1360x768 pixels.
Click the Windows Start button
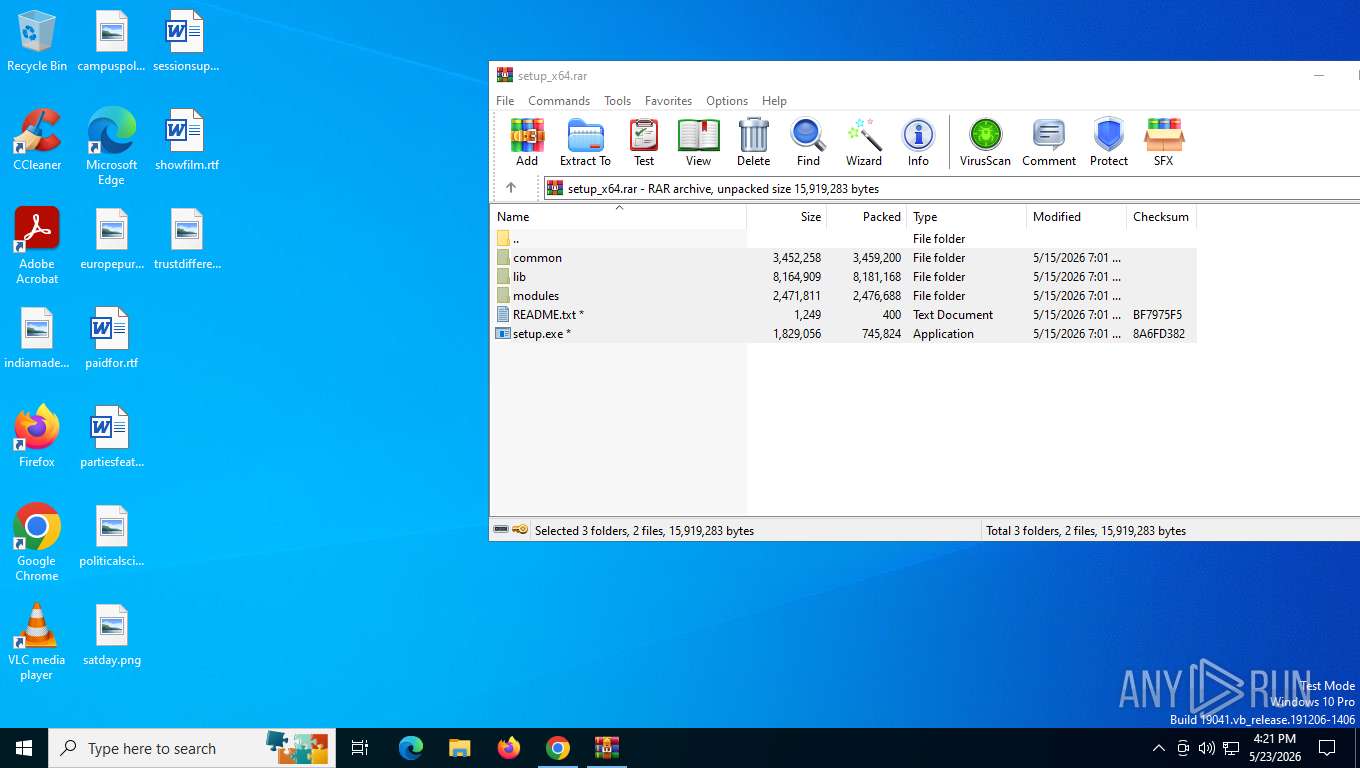click(24, 748)
